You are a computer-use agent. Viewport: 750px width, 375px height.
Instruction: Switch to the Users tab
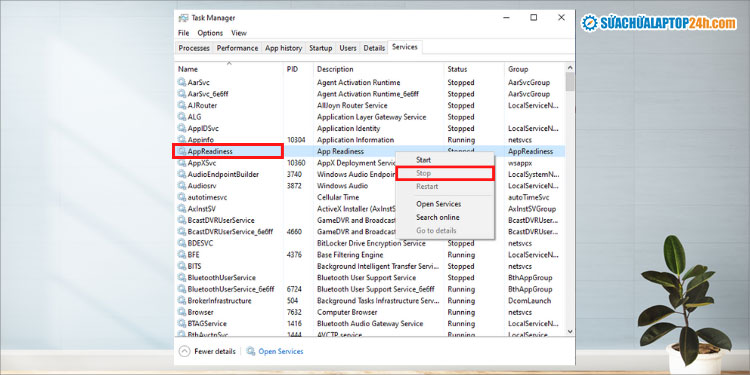348,48
